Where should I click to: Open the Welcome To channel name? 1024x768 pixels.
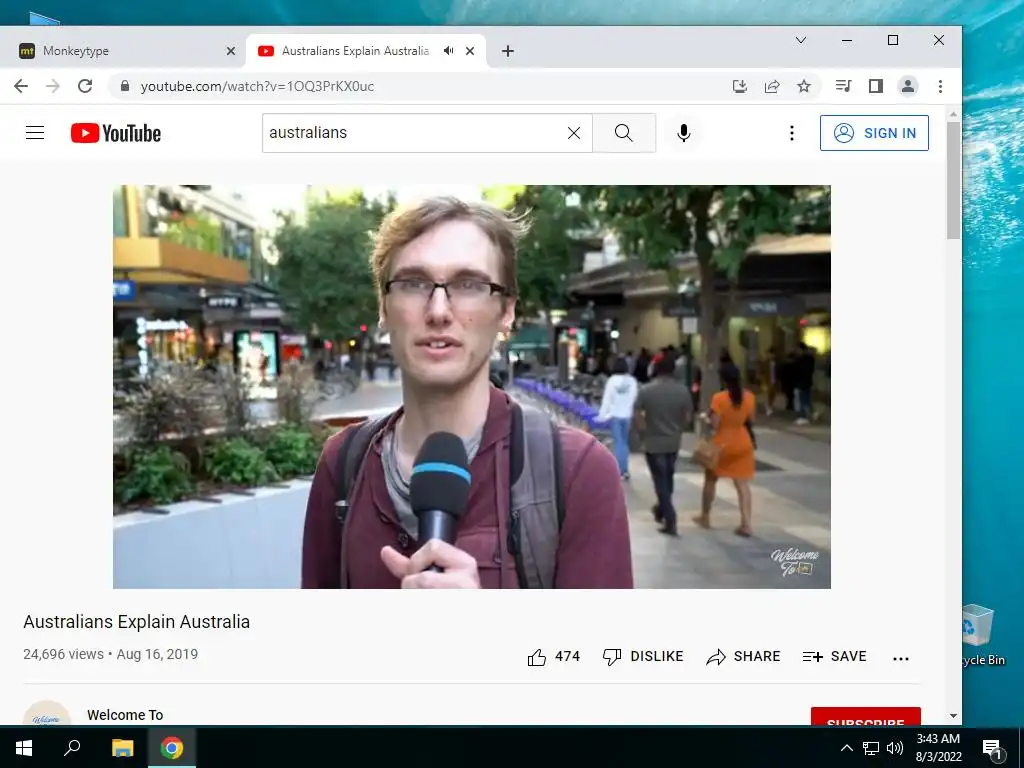pos(125,715)
